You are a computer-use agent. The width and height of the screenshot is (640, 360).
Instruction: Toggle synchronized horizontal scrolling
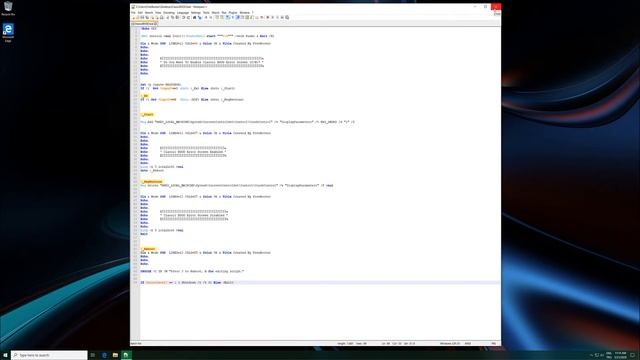[x=222, y=18]
